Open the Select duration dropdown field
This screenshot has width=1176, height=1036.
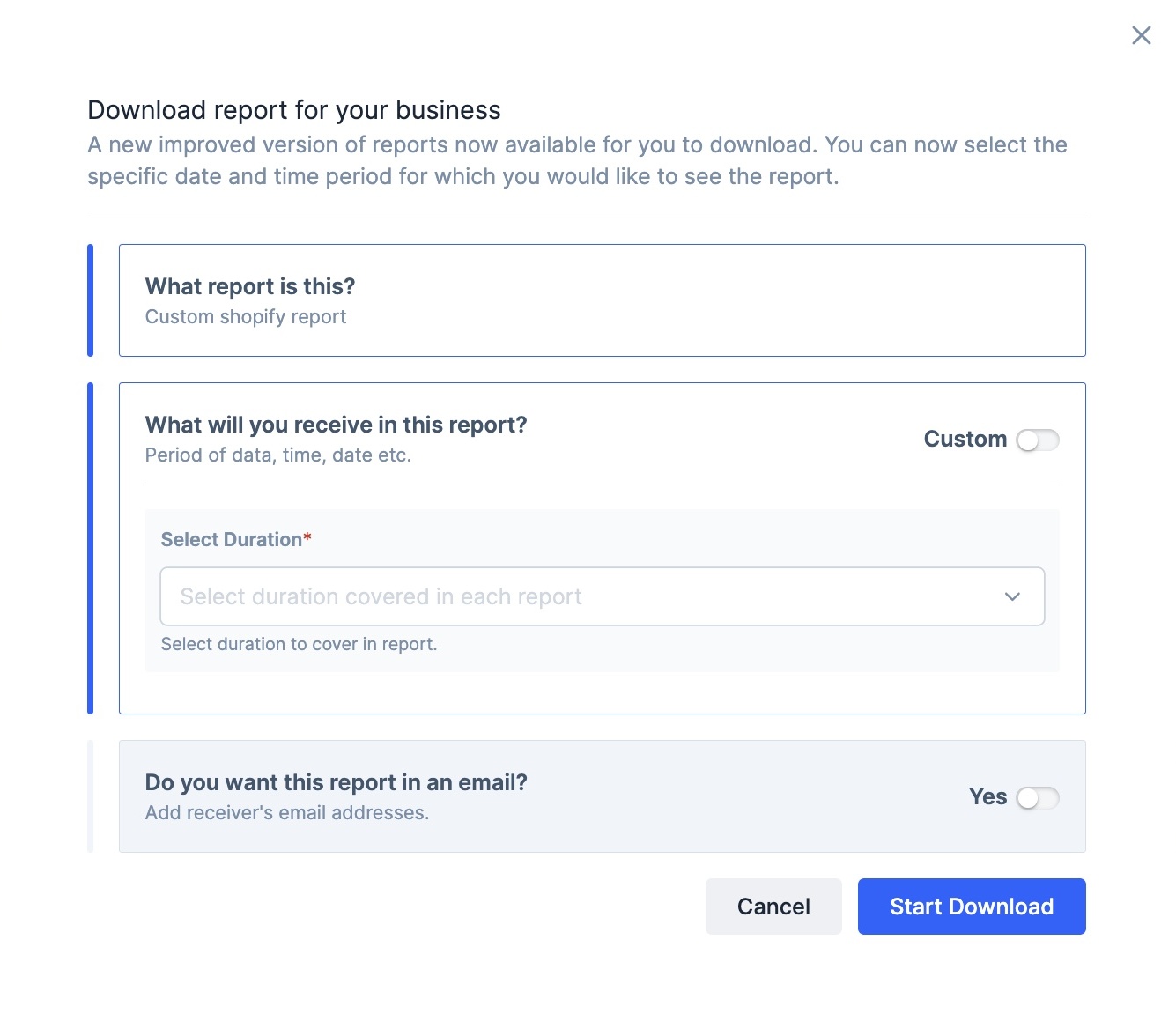pyautogui.click(x=602, y=596)
